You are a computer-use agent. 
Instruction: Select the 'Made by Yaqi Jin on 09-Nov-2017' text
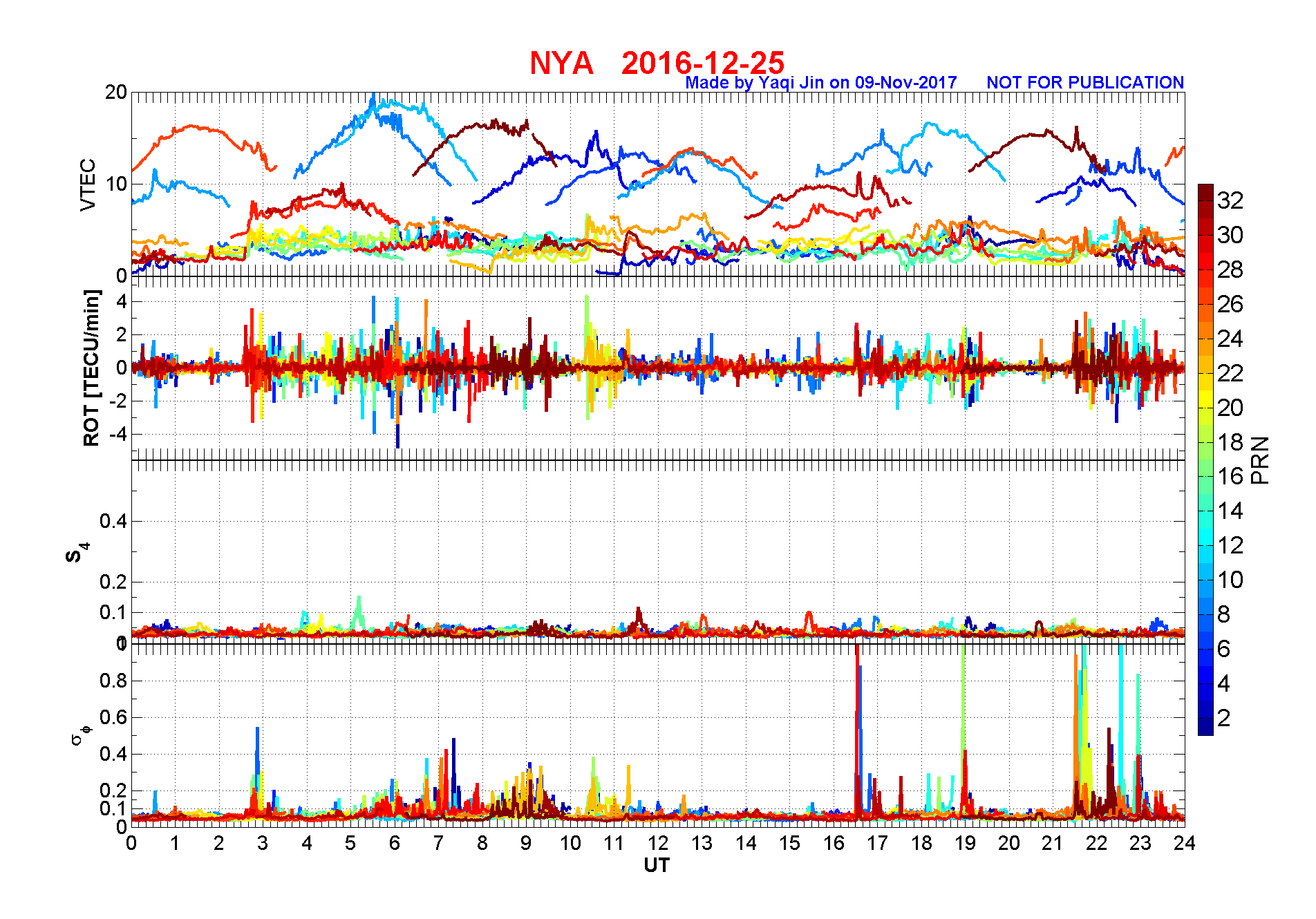(x=821, y=83)
